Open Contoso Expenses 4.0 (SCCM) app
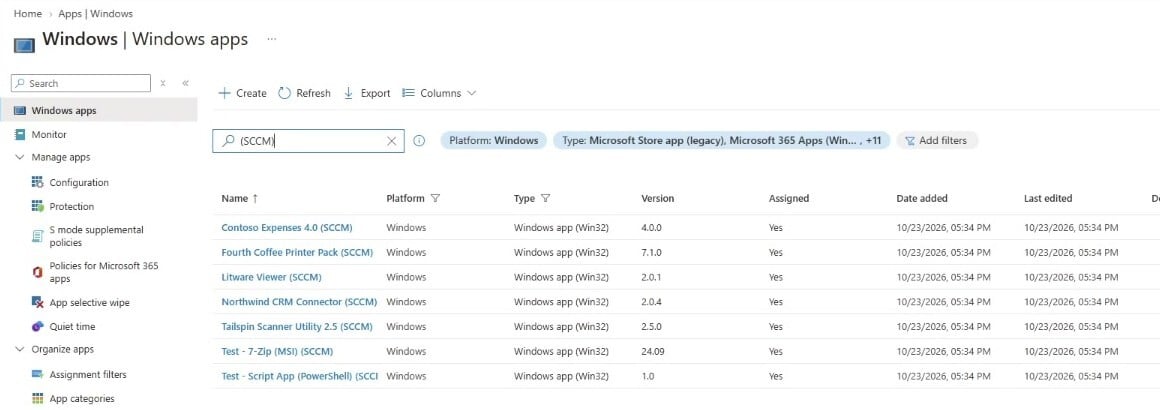The height and width of the screenshot is (410, 1160). (287, 228)
